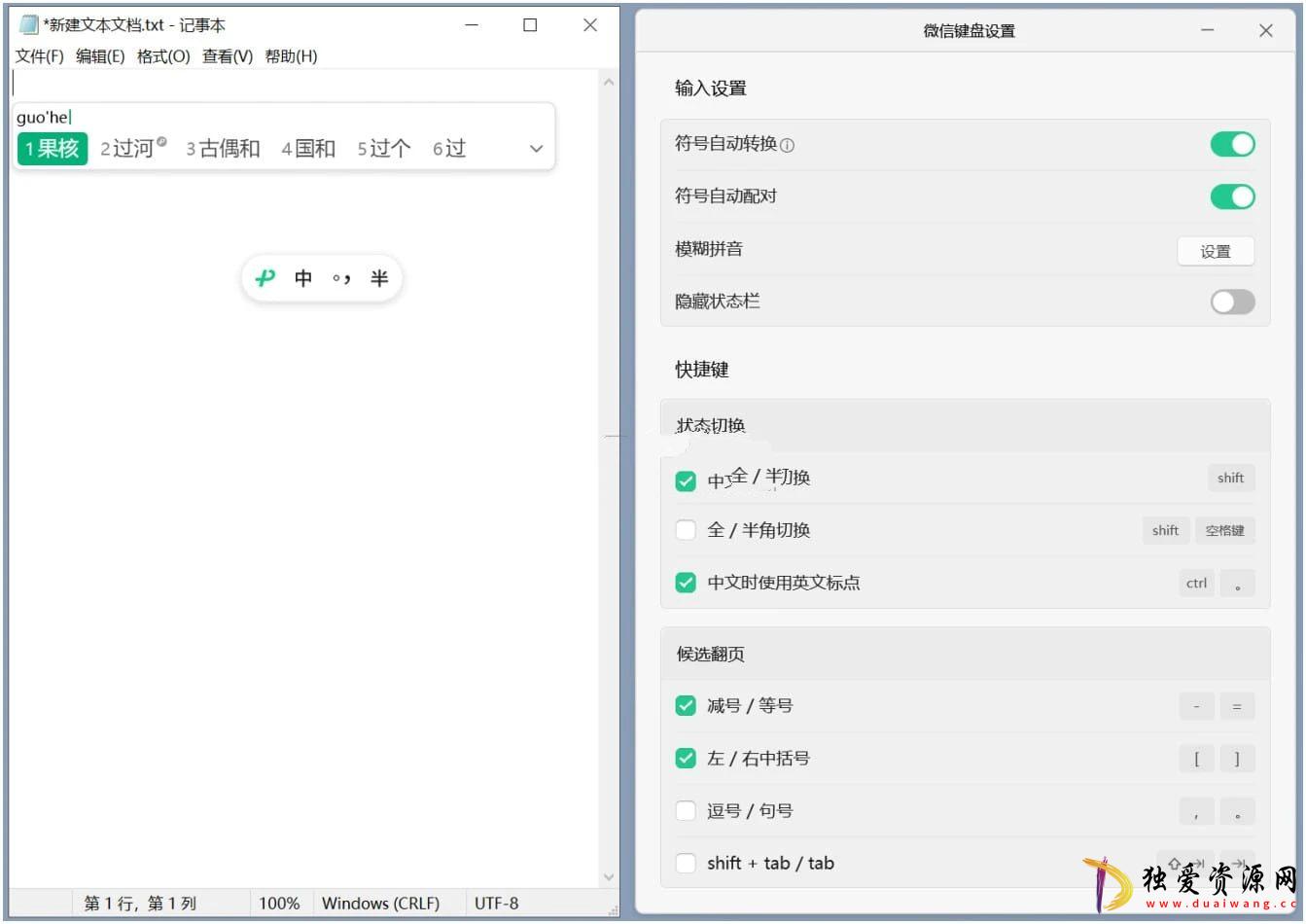Toggle punctuation mode icon in IME bar
This screenshot has width=1306, height=924.
tap(340, 279)
